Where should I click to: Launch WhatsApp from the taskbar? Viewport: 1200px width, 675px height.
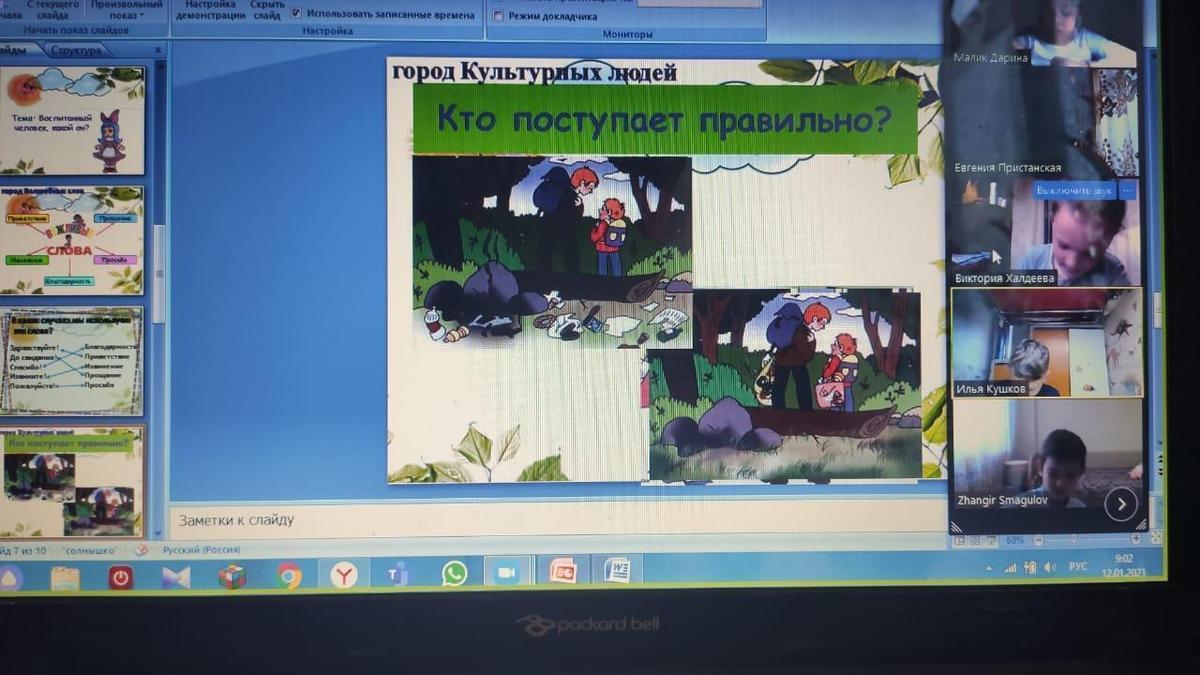click(454, 573)
